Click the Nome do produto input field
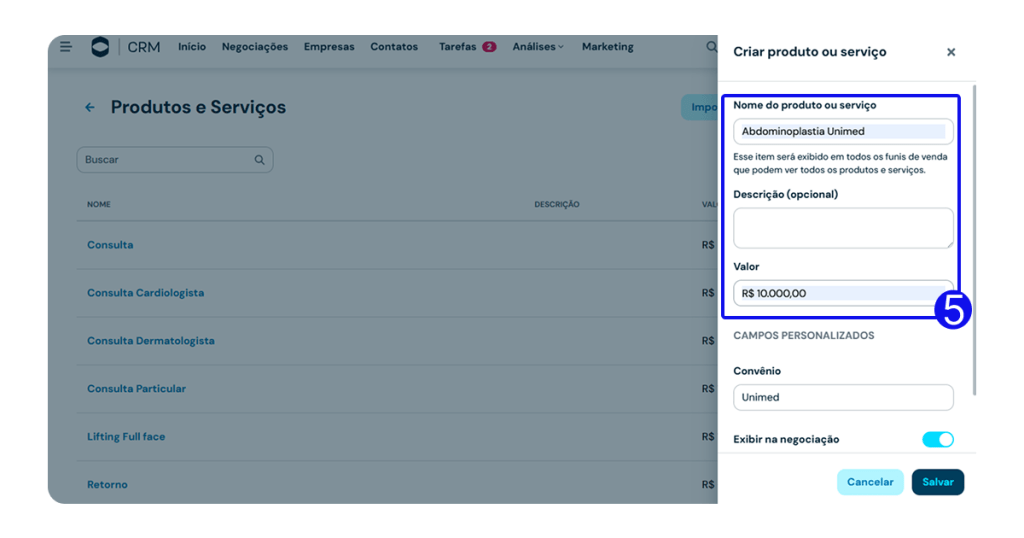Screen dimensions: 1024x538 [x=842, y=131]
